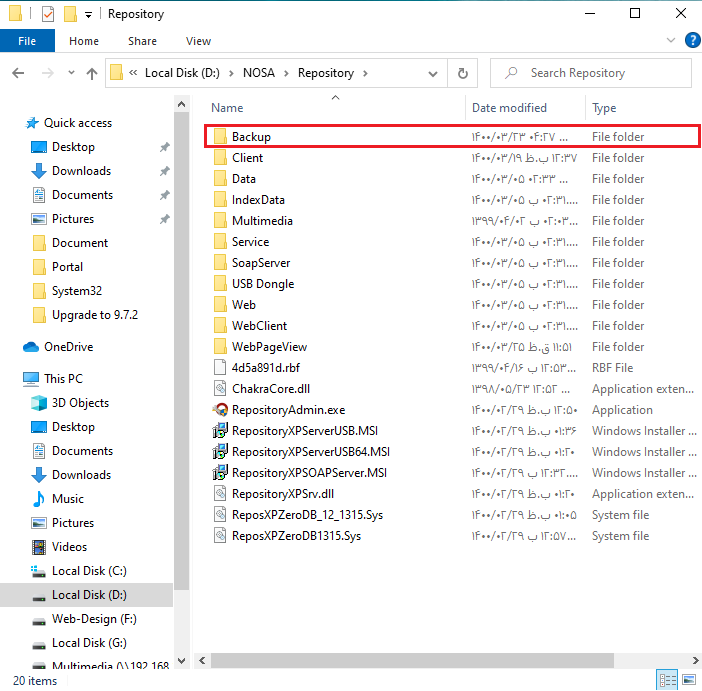Click the Properties icon in title bar
Screen dimensions: 702x691
47,14
